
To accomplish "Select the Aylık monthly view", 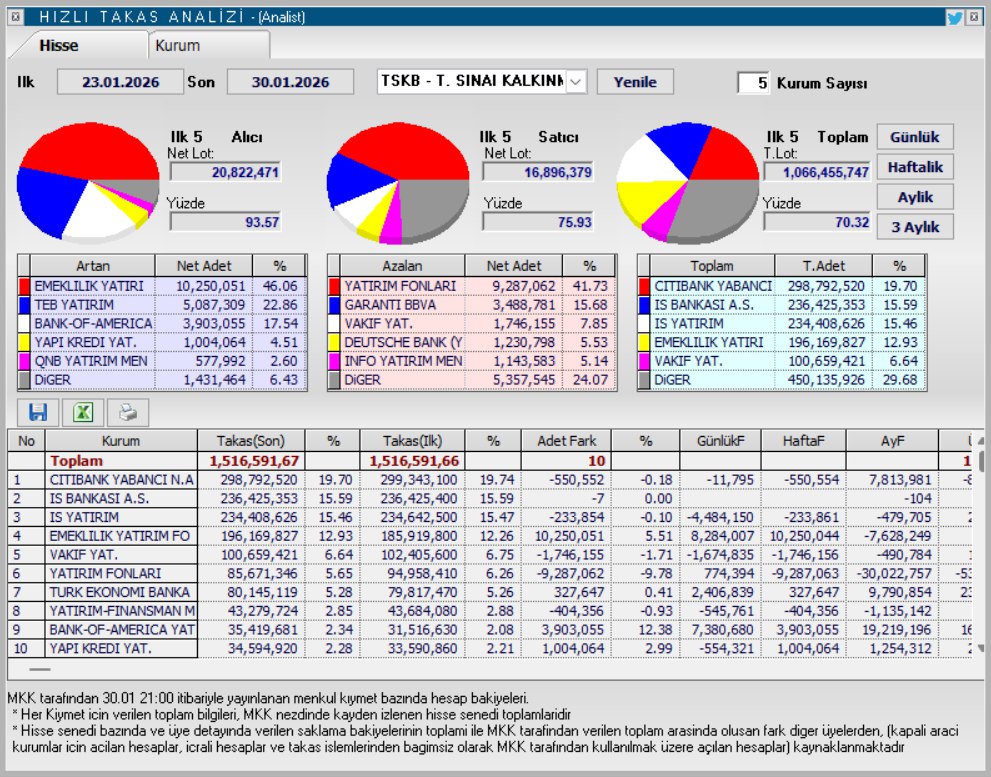I will [x=915, y=197].
